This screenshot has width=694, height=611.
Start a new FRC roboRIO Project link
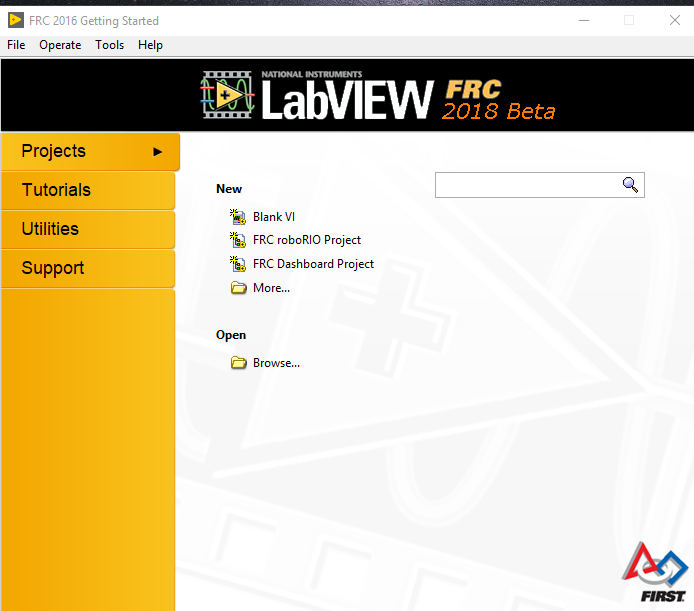click(307, 240)
